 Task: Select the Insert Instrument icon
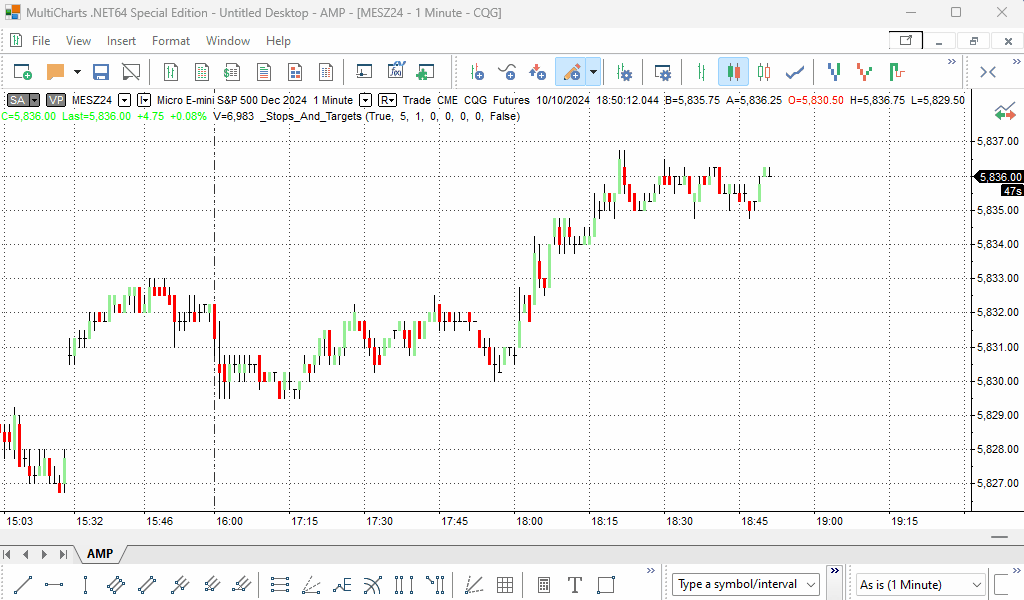click(477, 72)
